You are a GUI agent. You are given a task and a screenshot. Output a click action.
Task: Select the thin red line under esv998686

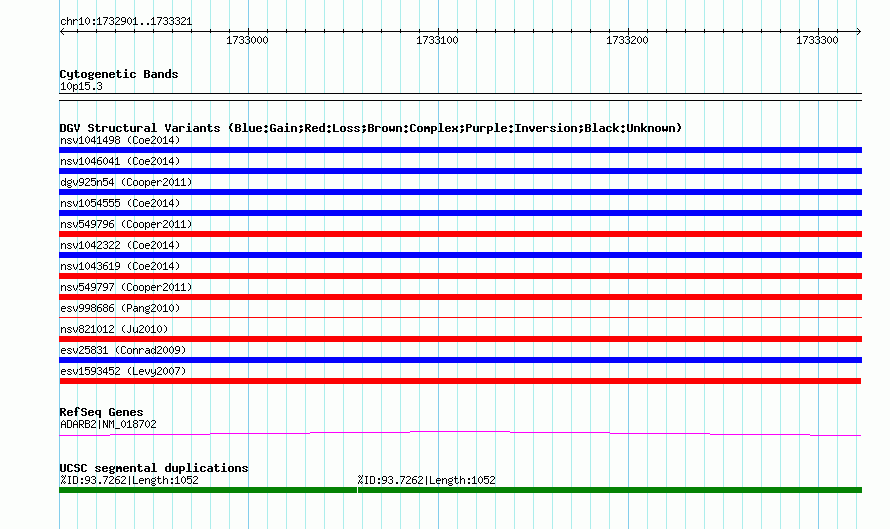460,317
